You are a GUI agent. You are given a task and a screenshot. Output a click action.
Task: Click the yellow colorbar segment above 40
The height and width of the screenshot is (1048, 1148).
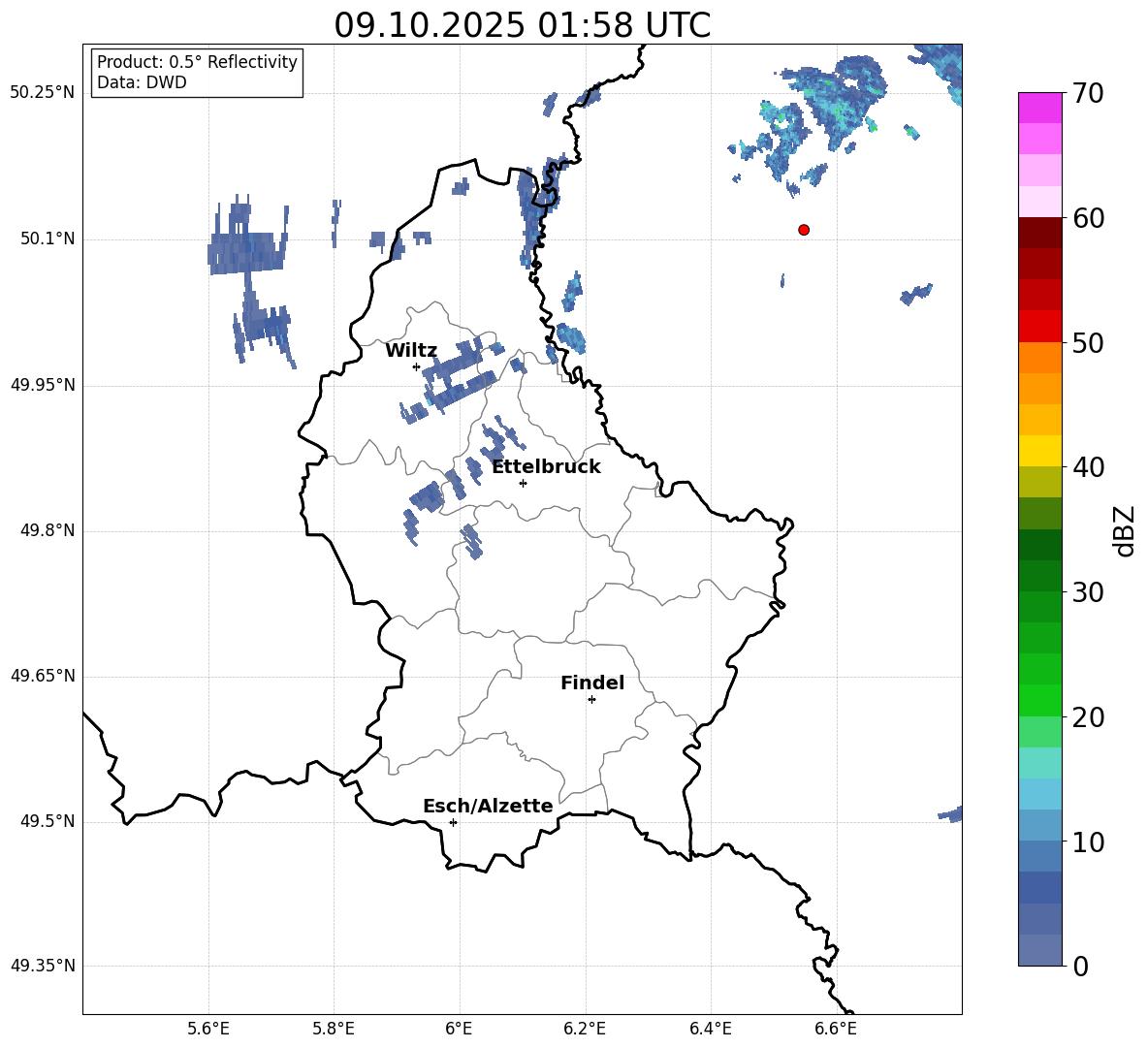pyautogui.click(x=1039, y=451)
